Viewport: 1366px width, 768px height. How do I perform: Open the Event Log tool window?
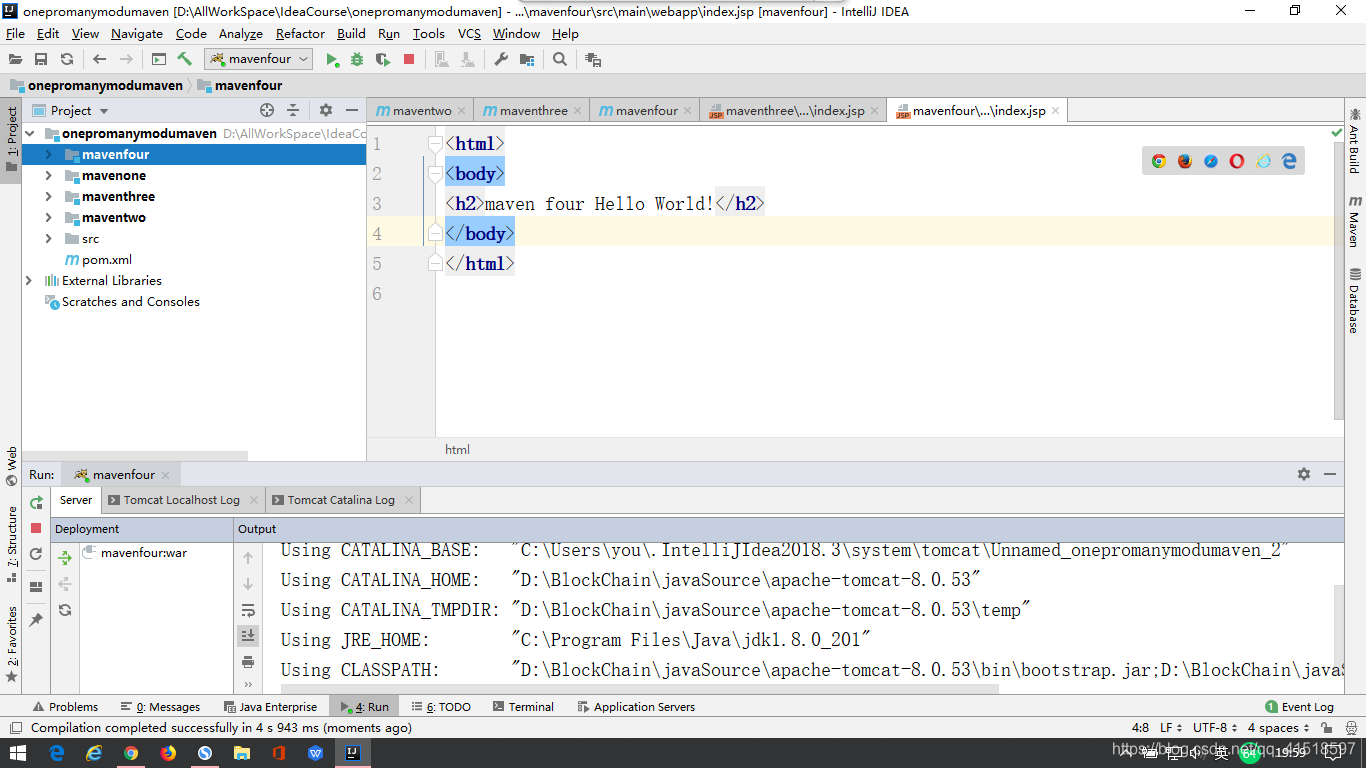pyautogui.click(x=1299, y=707)
